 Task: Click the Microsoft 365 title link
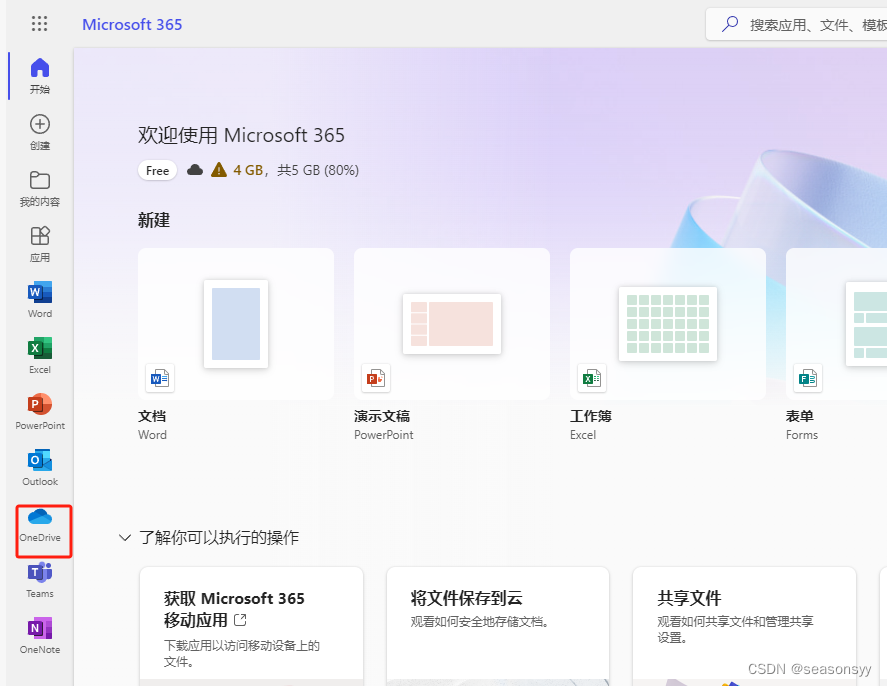132,24
